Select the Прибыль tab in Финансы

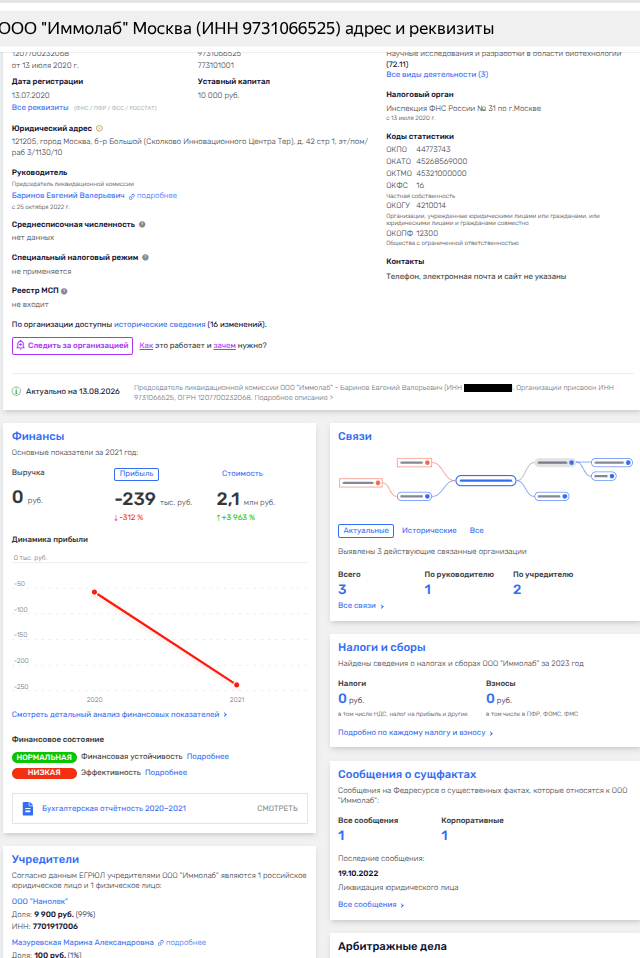click(136, 474)
